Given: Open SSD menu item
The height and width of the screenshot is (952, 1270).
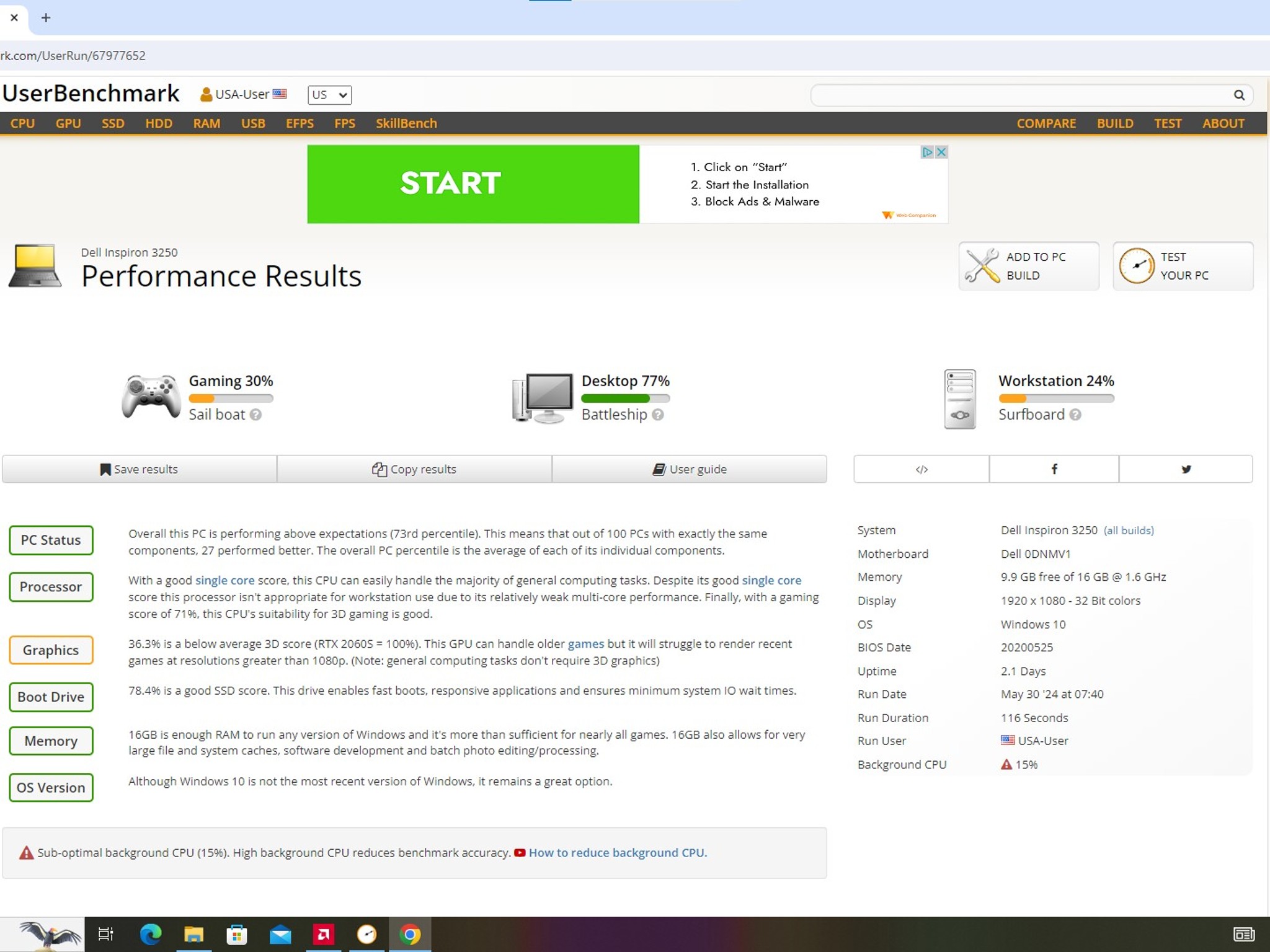Looking at the screenshot, I should (113, 123).
